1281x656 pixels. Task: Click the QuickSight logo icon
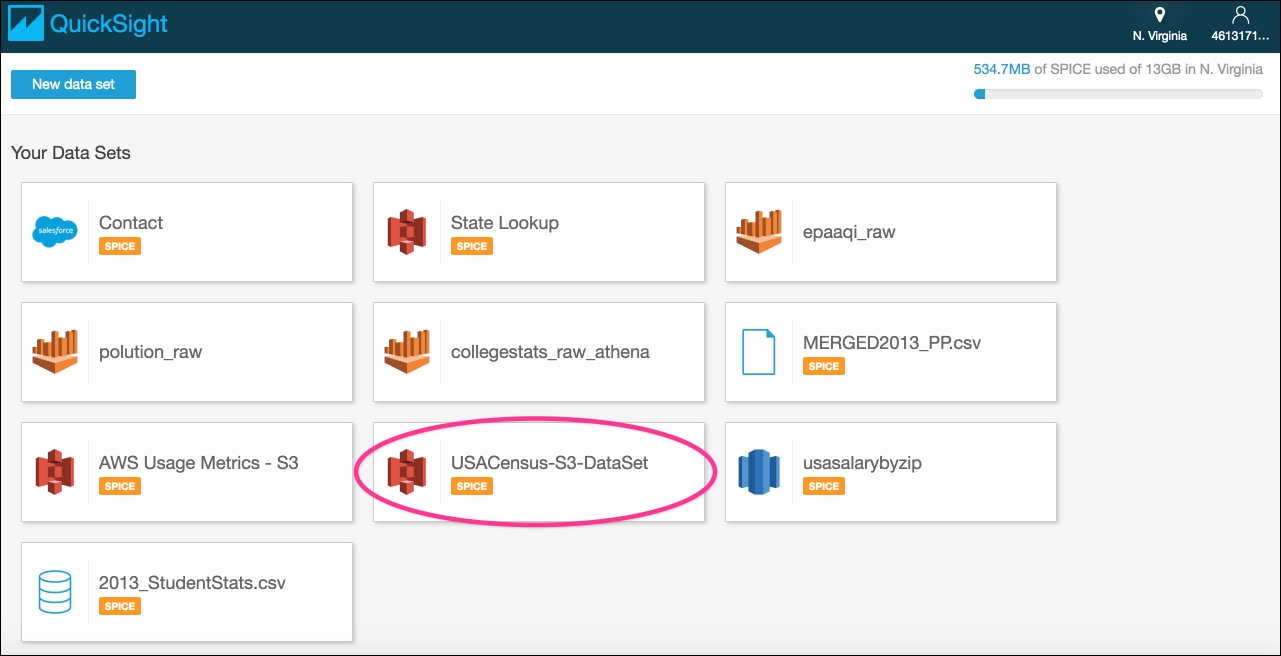click(x=25, y=24)
